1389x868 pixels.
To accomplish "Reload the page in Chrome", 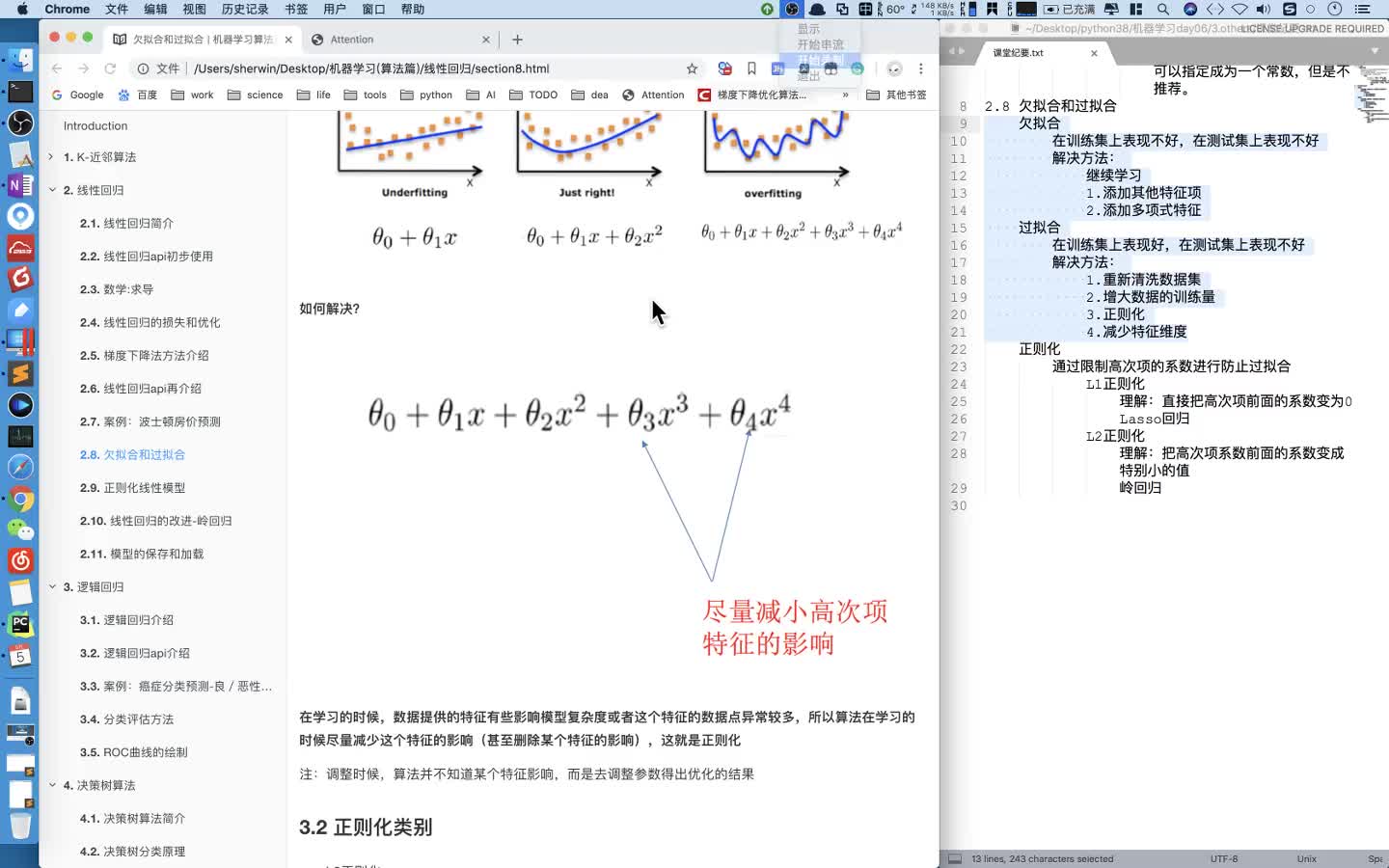I will tap(110, 68).
